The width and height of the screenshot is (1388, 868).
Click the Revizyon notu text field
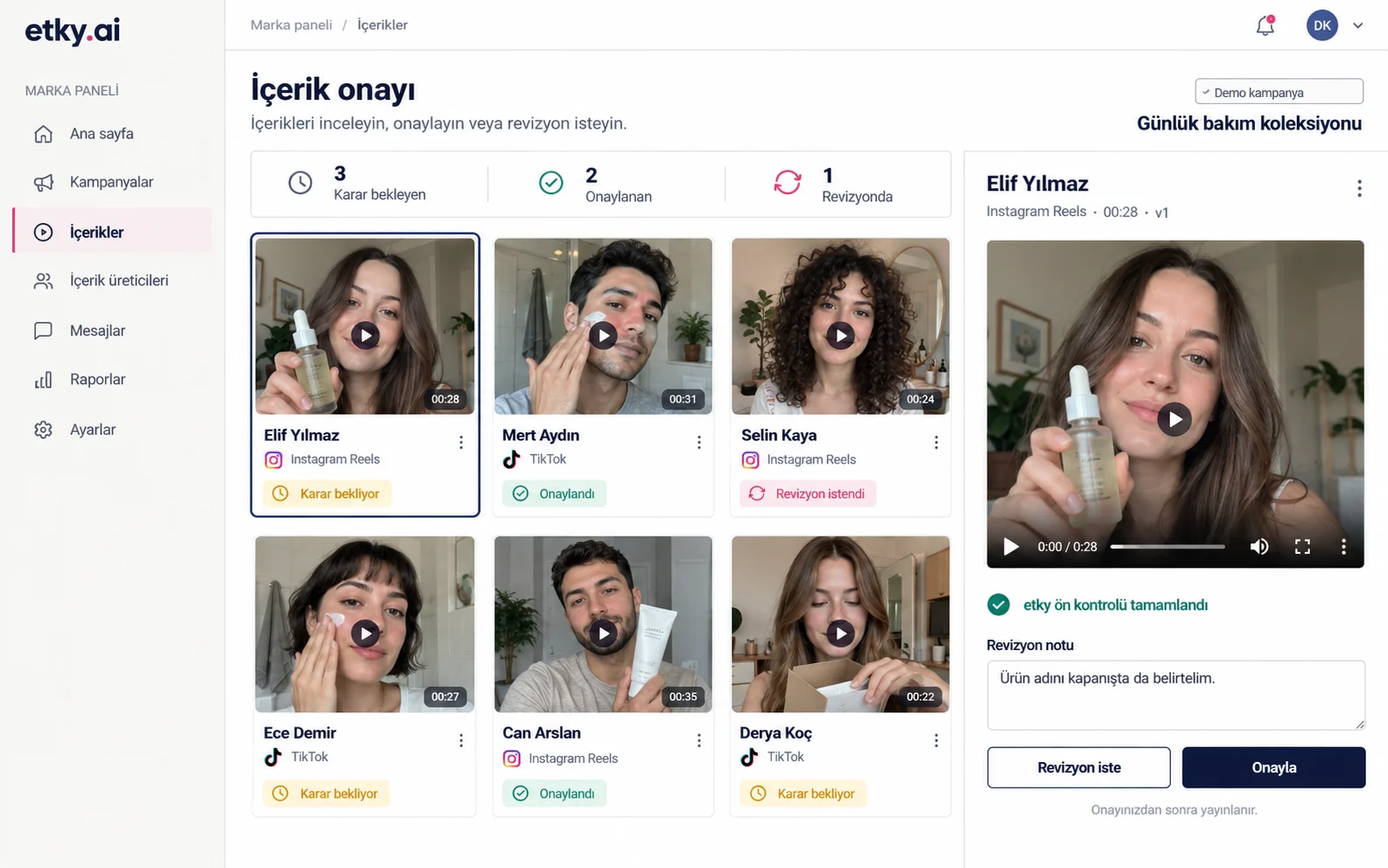tap(1176, 696)
